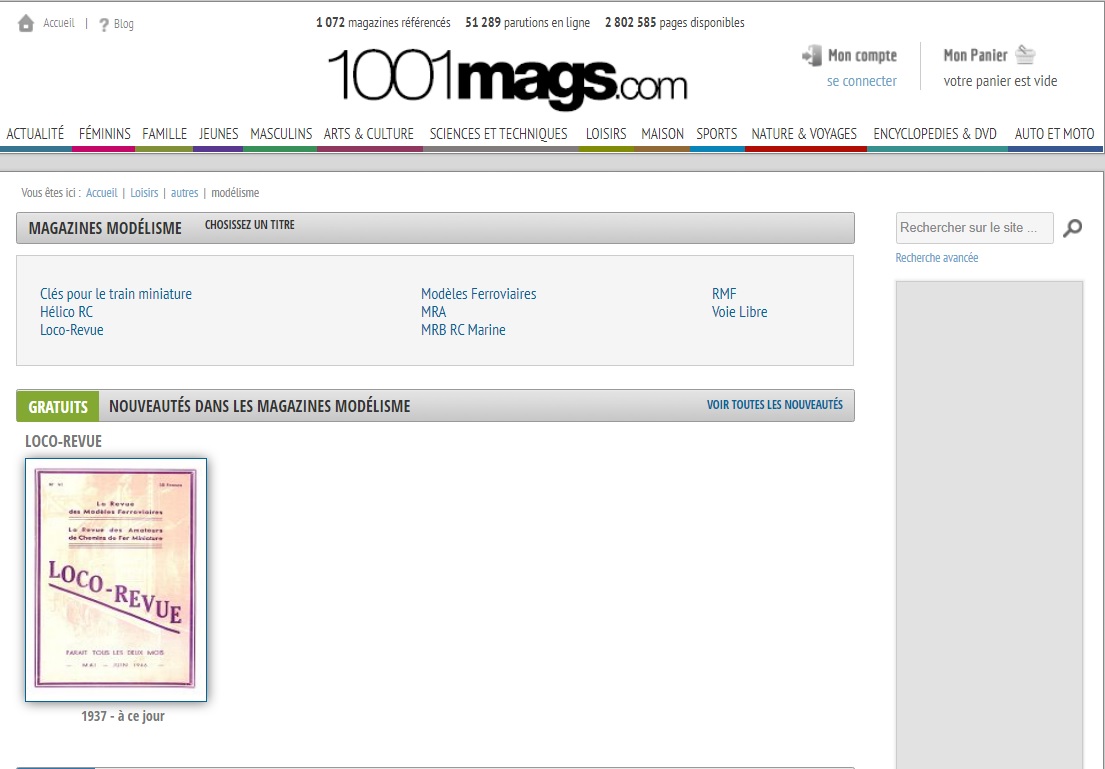The width and height of the screenshot is (1105, 769).
Task: Select Clés pour le train miniature
Action: tap(116, 294)
